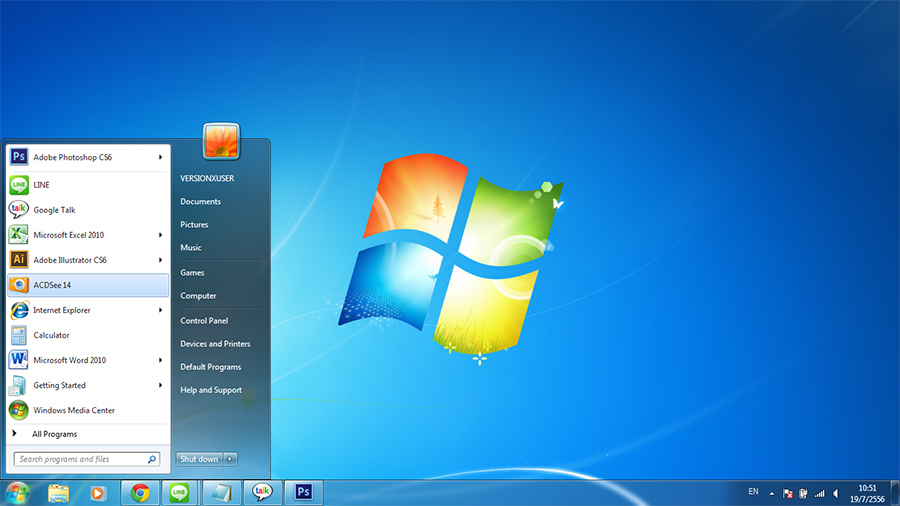The width and height of the screenshot is (900, 506).
Task: Open Documents from Start menu
Action: [200, 201]
